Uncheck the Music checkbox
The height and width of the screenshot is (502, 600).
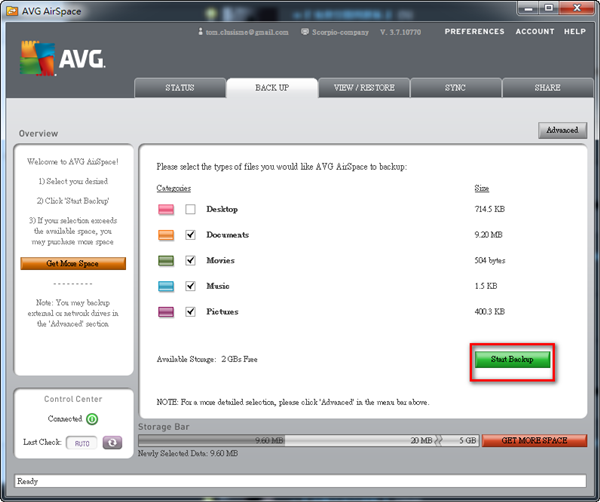coord(190,286)
